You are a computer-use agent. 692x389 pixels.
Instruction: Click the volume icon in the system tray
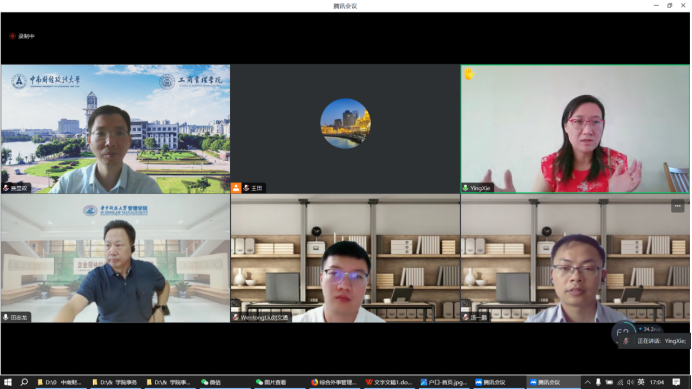pyautogui.click(x=630, y=382)
